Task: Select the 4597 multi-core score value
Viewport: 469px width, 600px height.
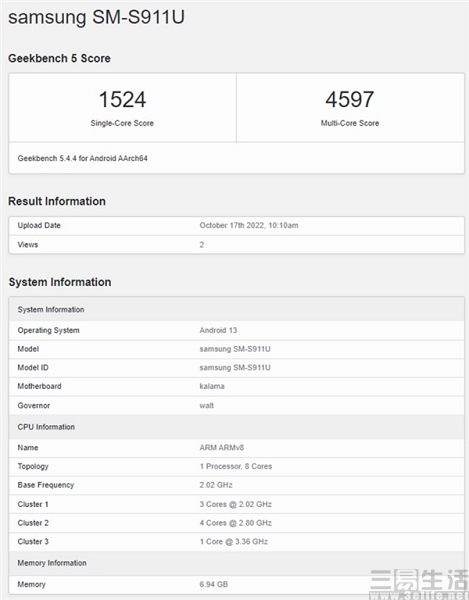Action: [x=350, y=99]
